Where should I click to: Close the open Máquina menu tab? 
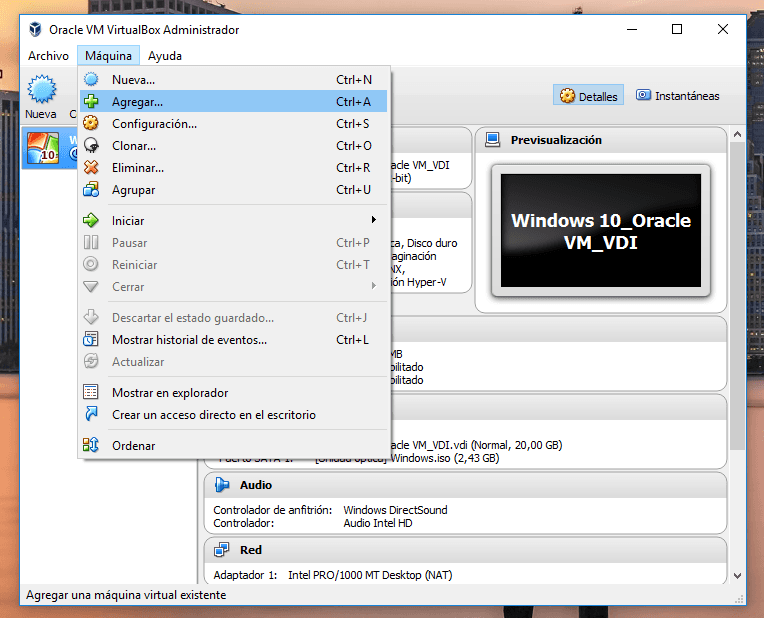pyautogui.click(x=108, y=56)
